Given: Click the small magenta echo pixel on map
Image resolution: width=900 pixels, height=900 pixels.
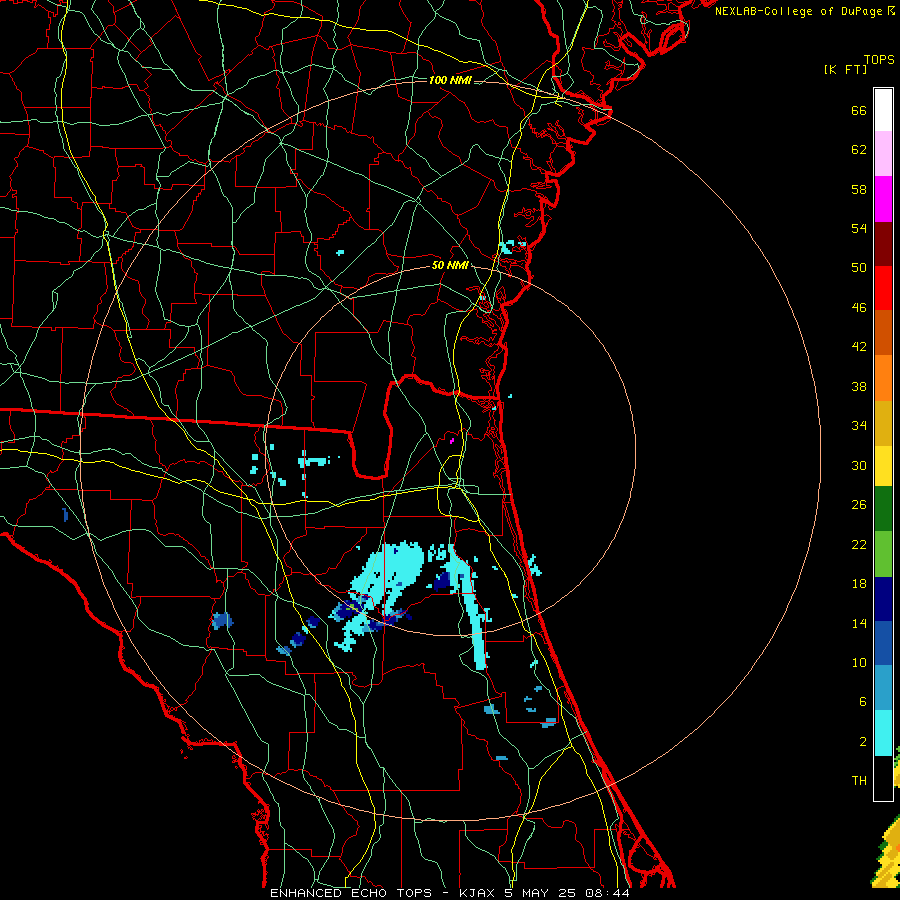Looking at the screenshot, I should tap(452, 441).
